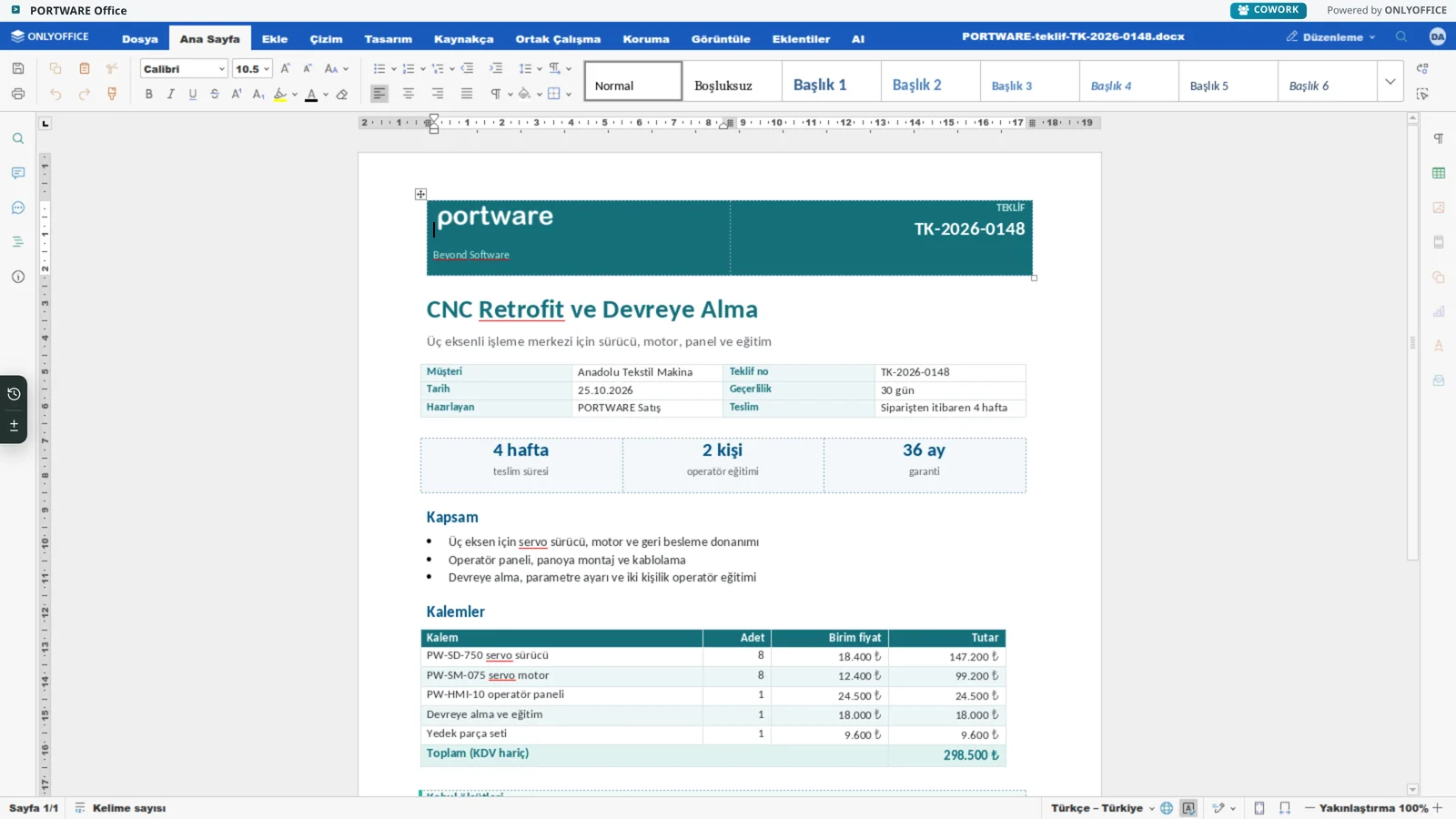Expand the paragraph styles gallery
The image size is (1456, 819).
pos(1390,81)
